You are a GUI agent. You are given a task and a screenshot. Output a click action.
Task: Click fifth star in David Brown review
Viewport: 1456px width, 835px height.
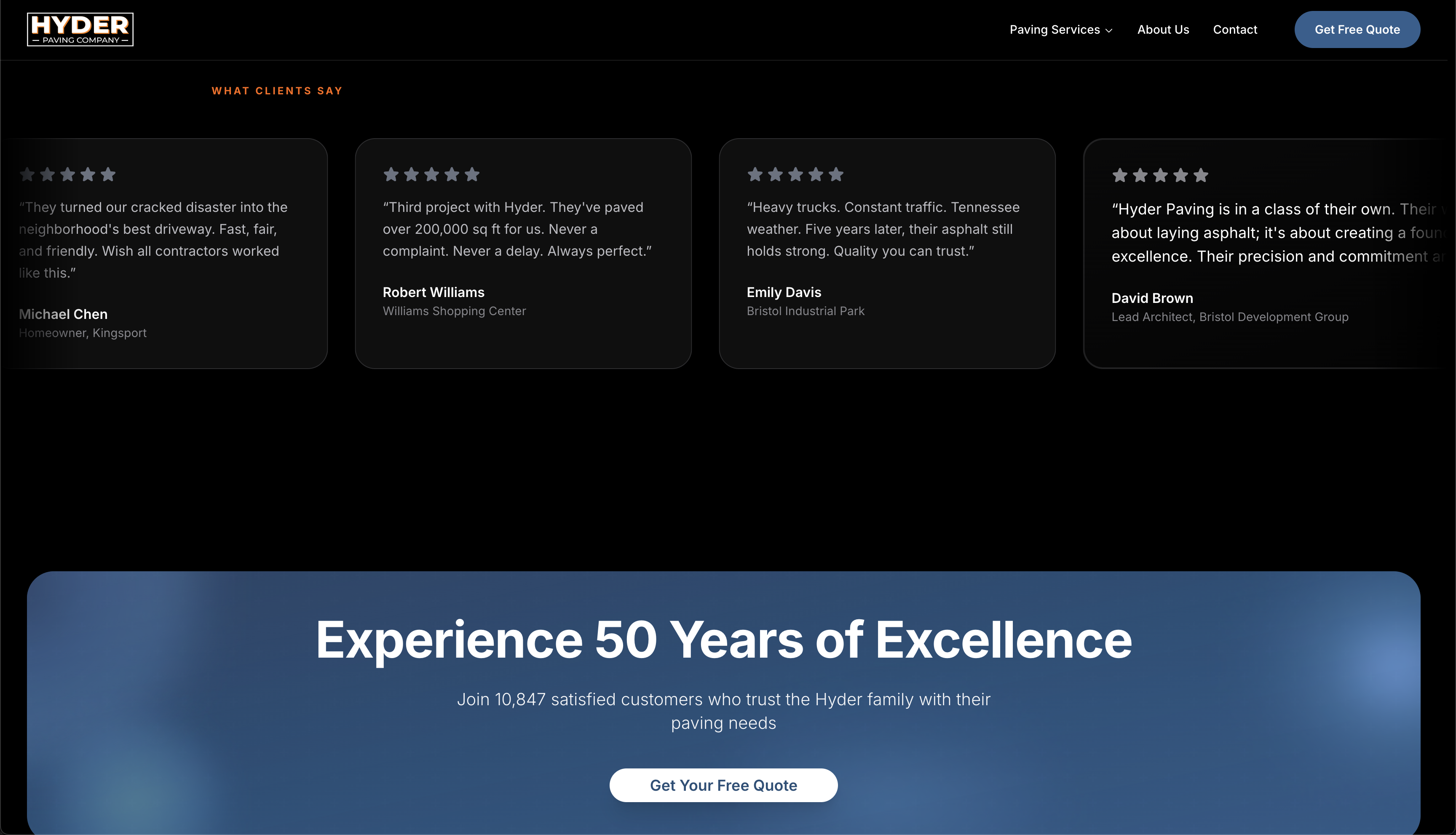pos(1201,176)
